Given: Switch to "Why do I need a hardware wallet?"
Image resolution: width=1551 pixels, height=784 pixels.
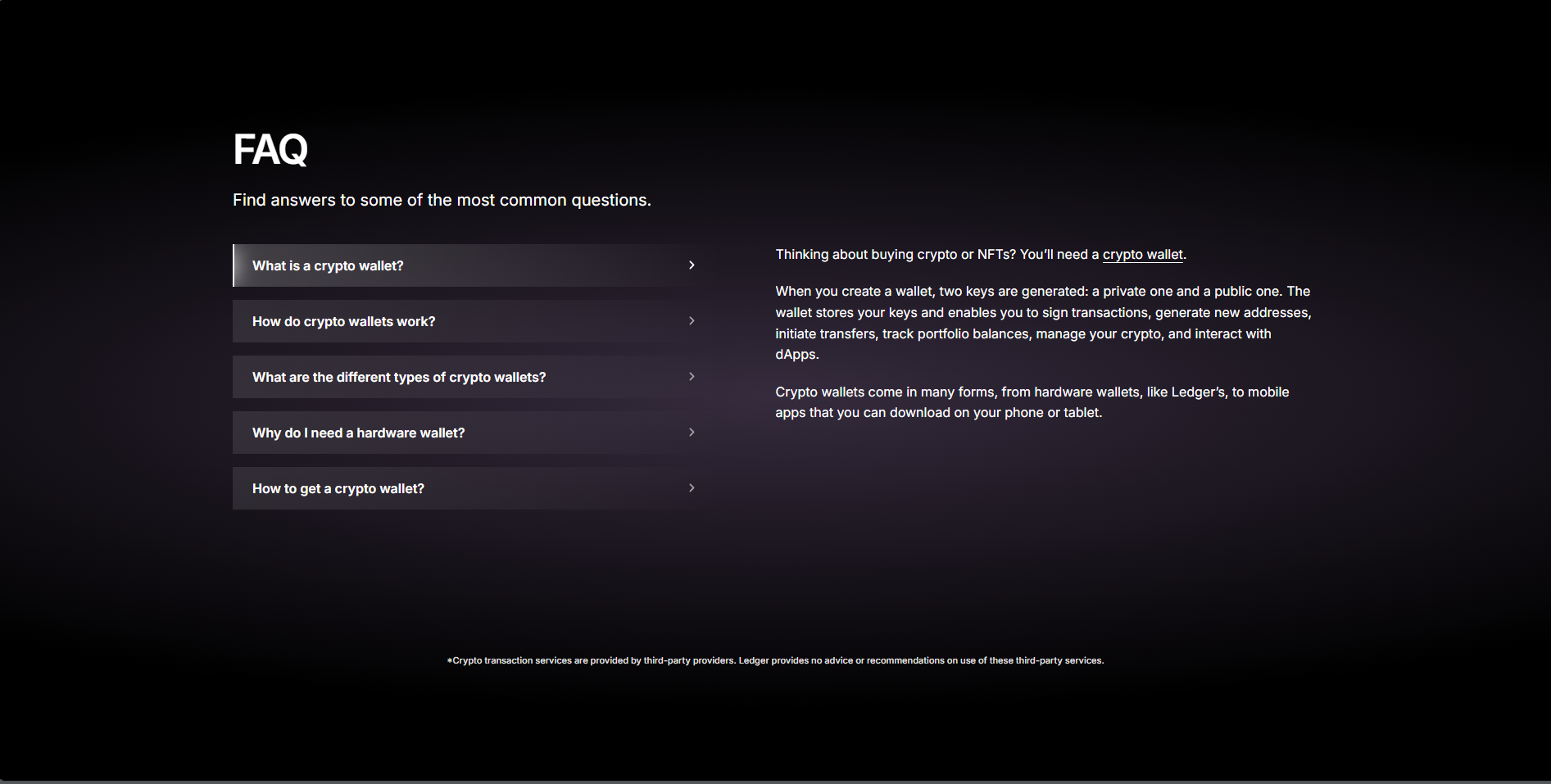Looking at the screenshot, I should pos(358,433).
